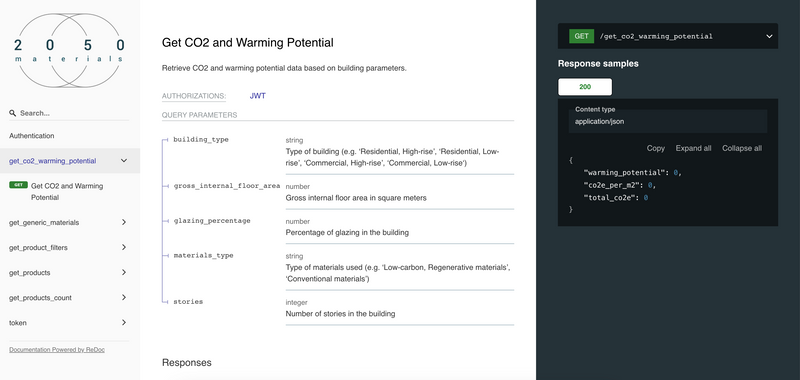This screenshot has height=380, width=800.
Task: Click the GET badge in endpoint bar
Action: [582, 36]
